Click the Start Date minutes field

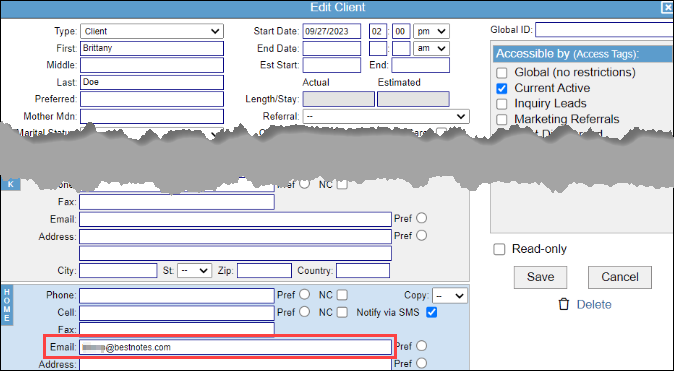pyautogui.click(x=401, y=31)
